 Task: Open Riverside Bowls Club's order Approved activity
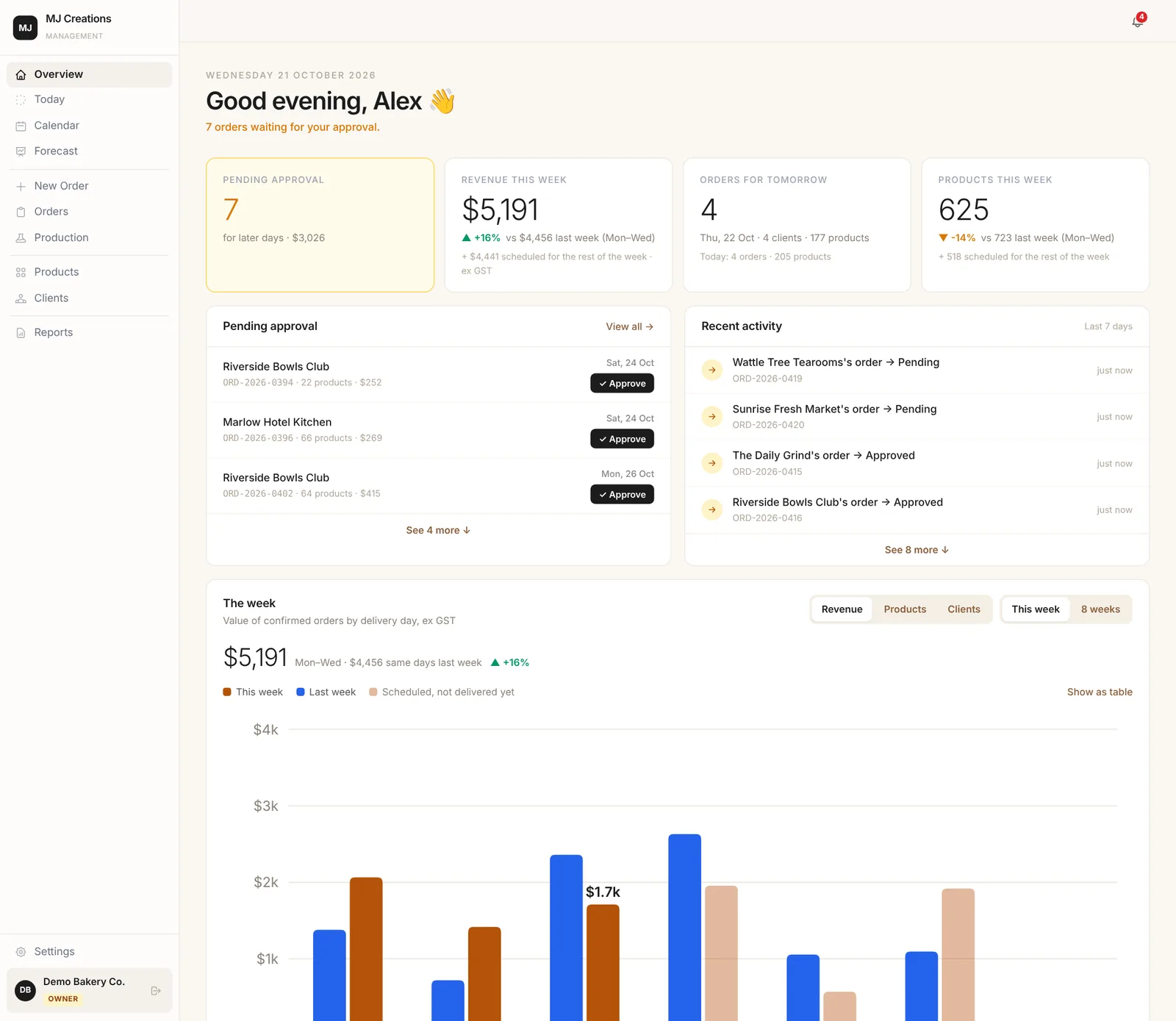[917, 510]
